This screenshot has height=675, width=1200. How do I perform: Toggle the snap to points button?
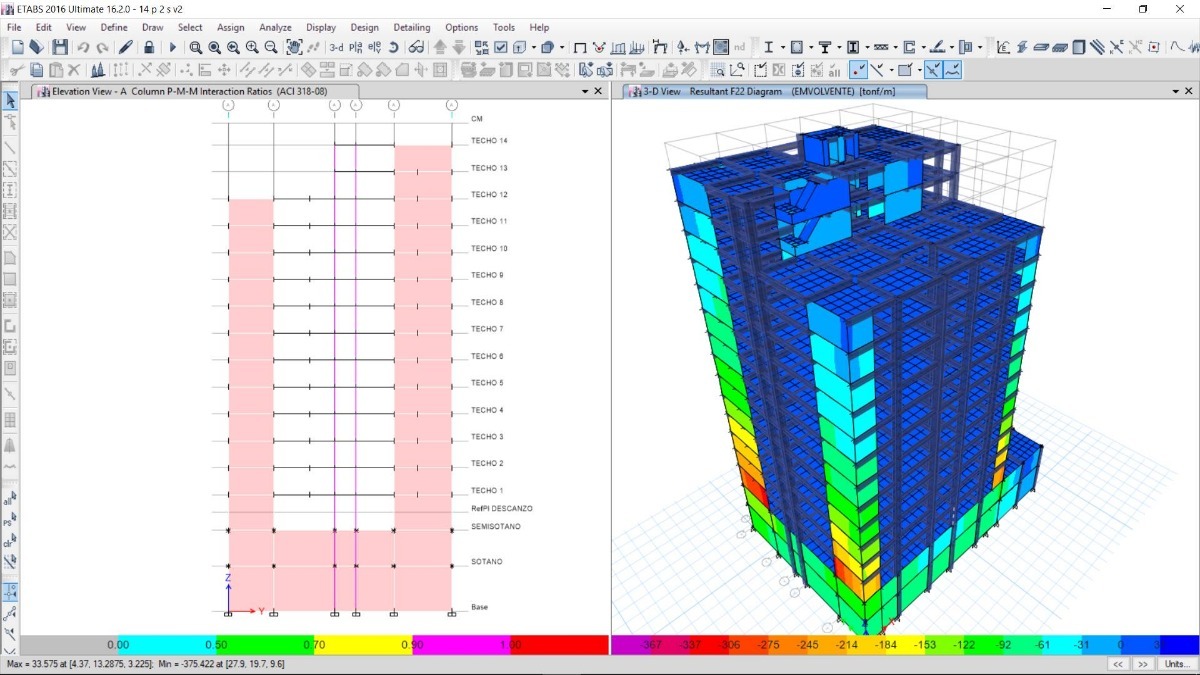[858, 69]
